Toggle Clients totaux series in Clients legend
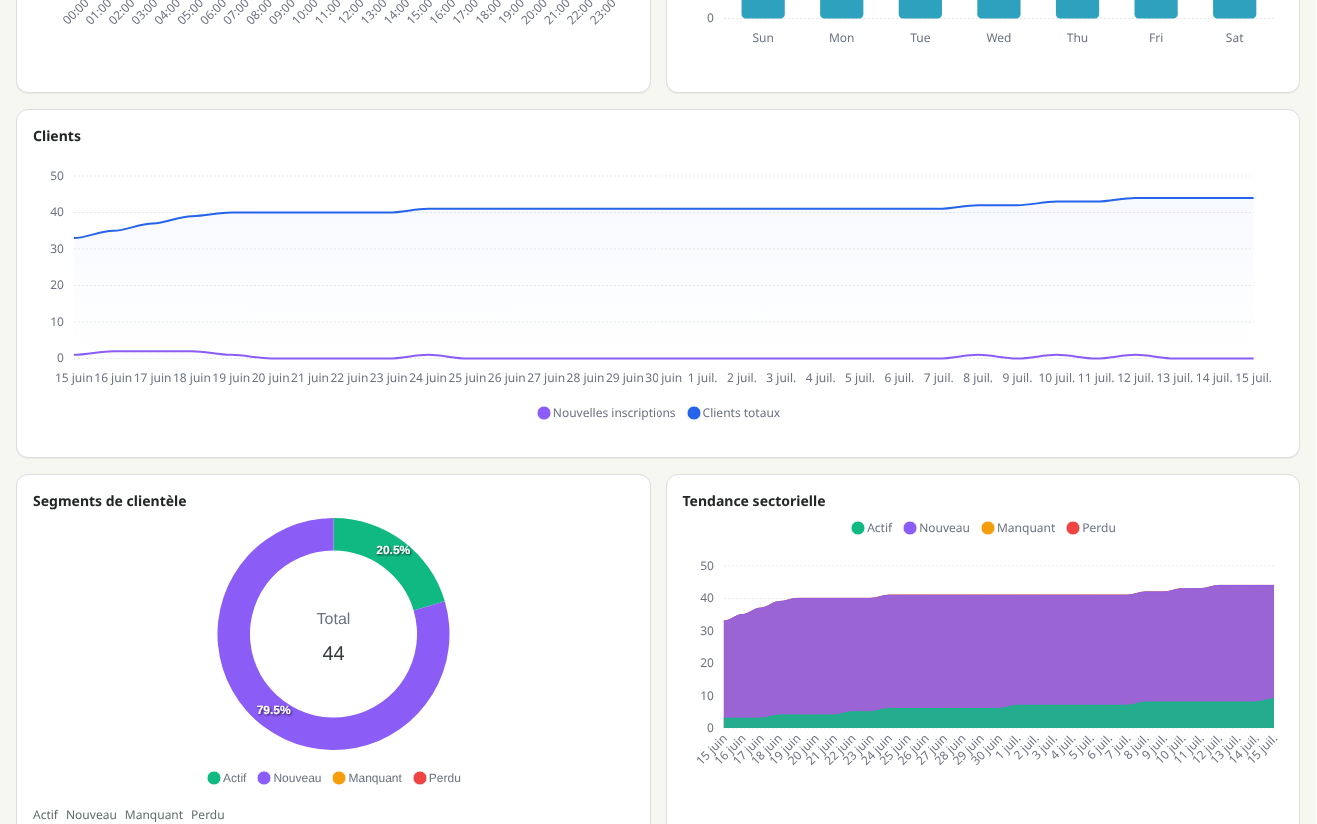 pos(733,413)
